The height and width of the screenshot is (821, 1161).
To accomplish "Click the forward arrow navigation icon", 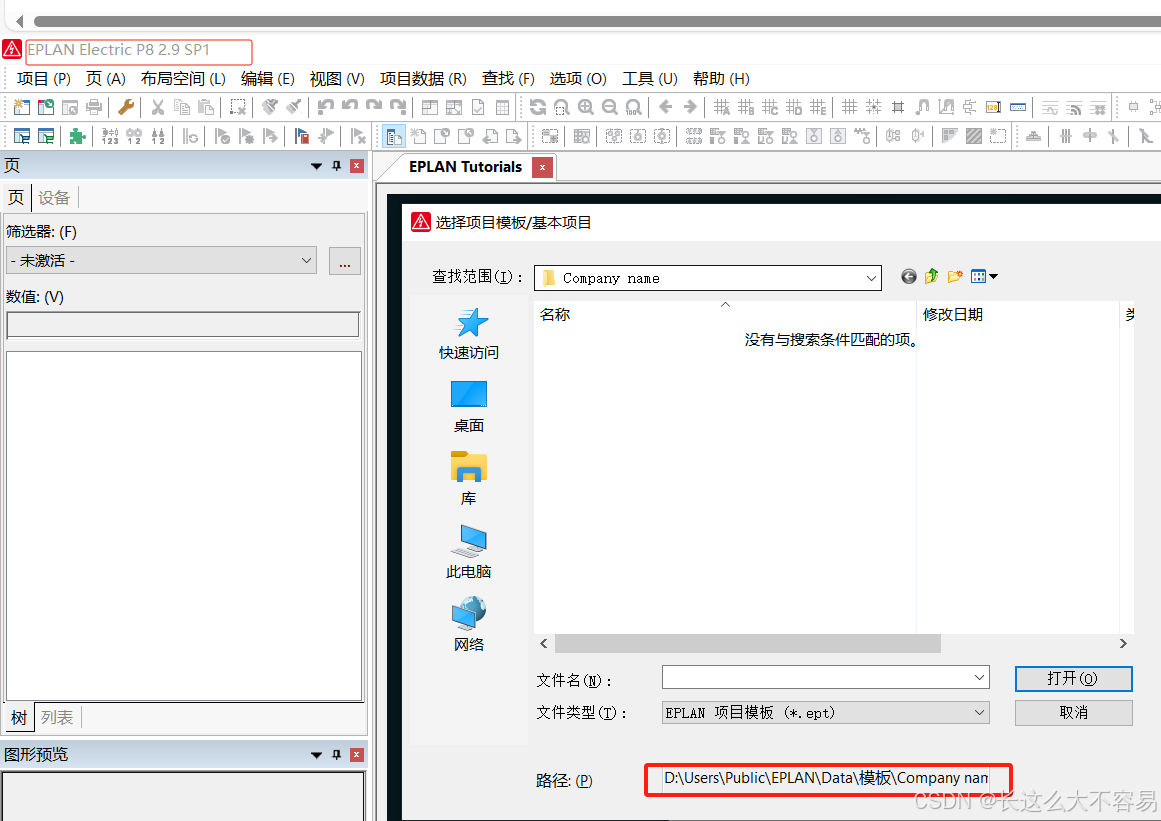I will click(690, 107).
